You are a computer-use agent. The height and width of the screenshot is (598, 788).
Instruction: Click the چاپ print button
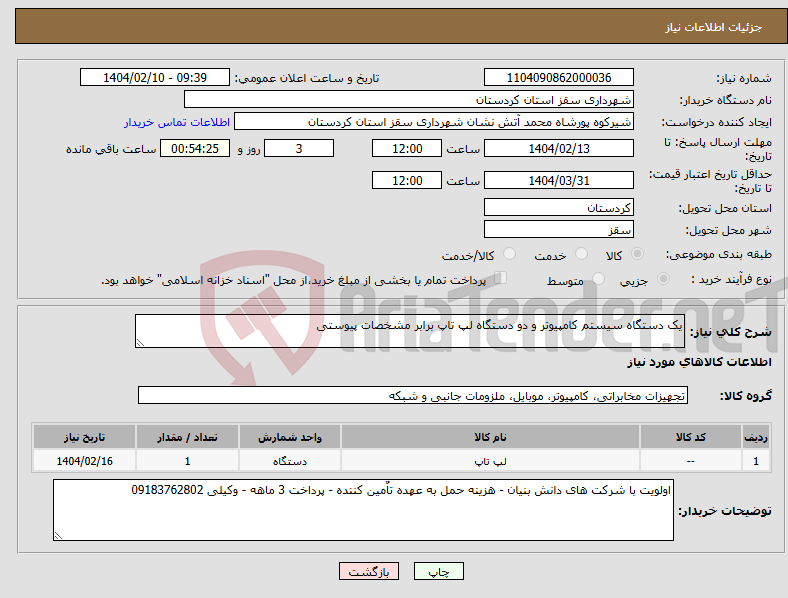(x=439, y=571)
